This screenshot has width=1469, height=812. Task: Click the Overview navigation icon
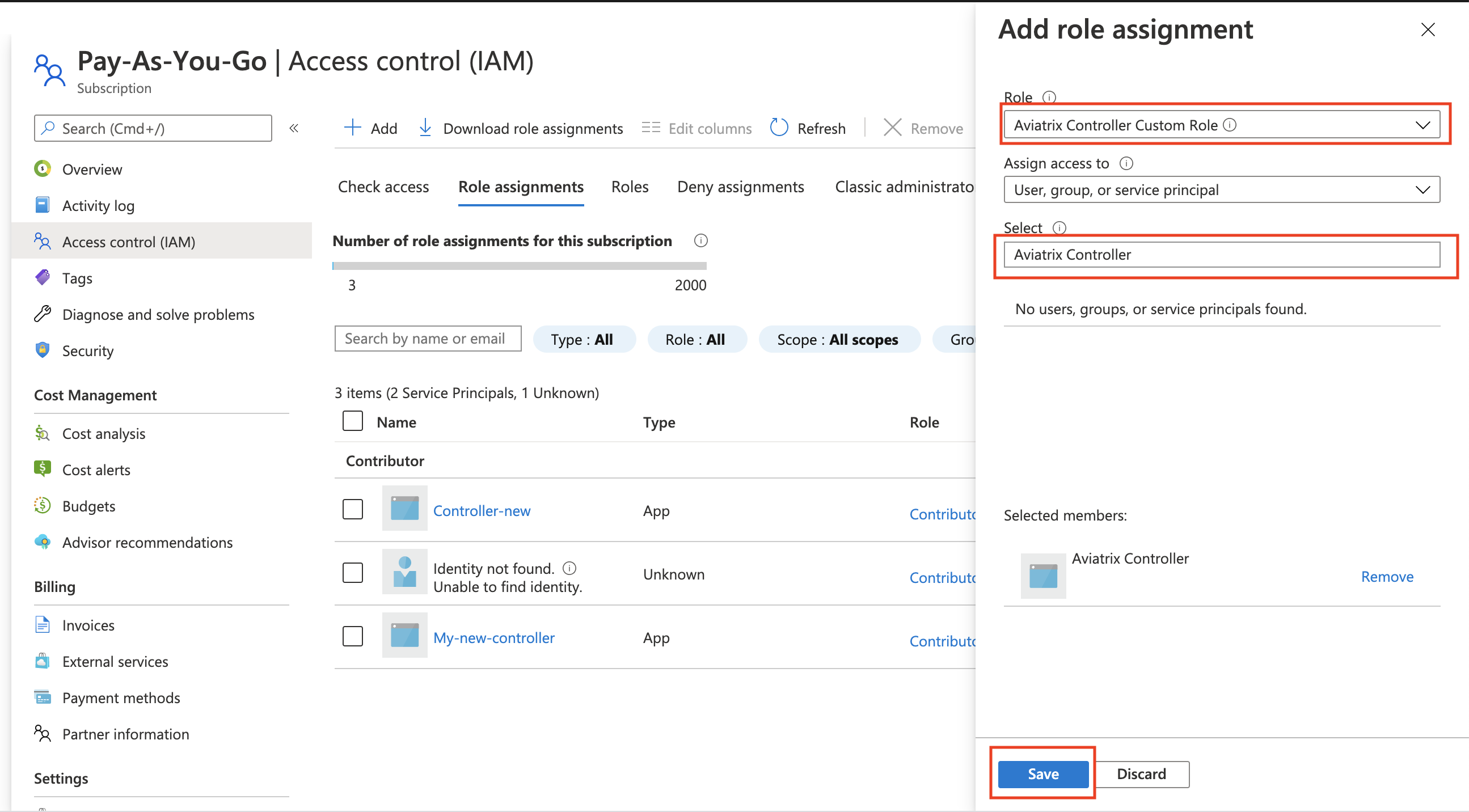click(x=45, y=169)
